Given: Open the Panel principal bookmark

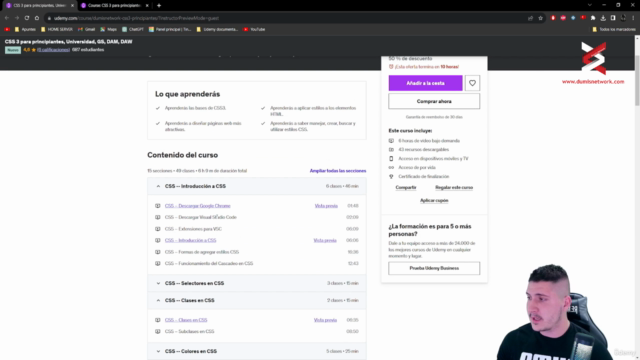Looking at the screenshot, I should 170,29.
